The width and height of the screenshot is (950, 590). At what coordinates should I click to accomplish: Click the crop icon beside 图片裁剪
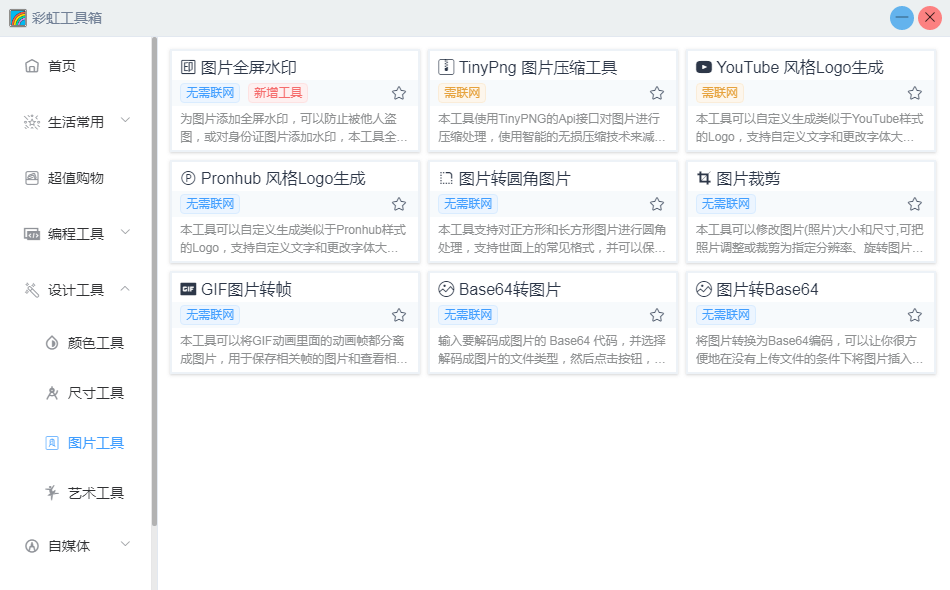click(704, 179)
